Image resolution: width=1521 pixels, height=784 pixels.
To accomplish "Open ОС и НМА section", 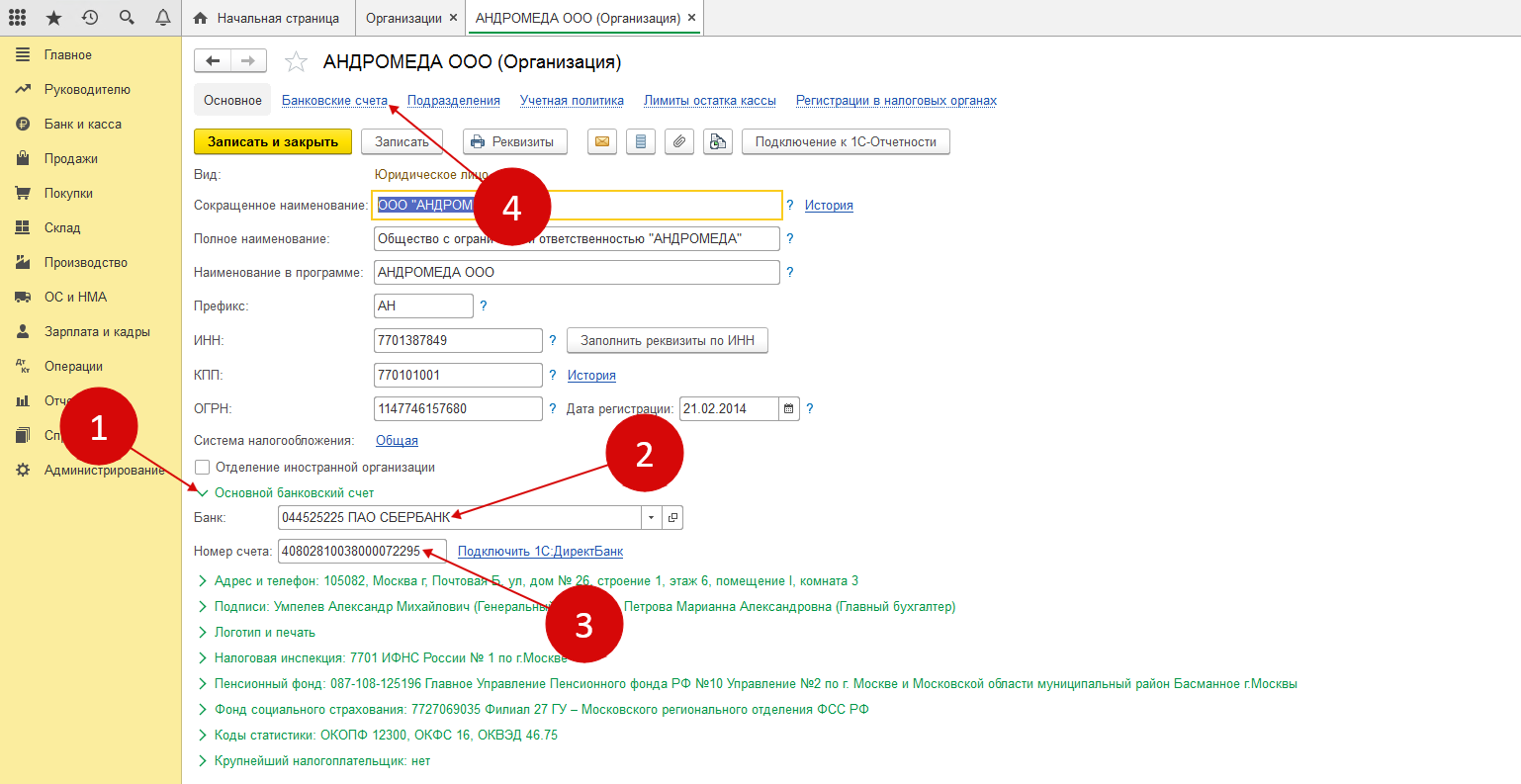I will pyautogui.click(x=75, y=298).
